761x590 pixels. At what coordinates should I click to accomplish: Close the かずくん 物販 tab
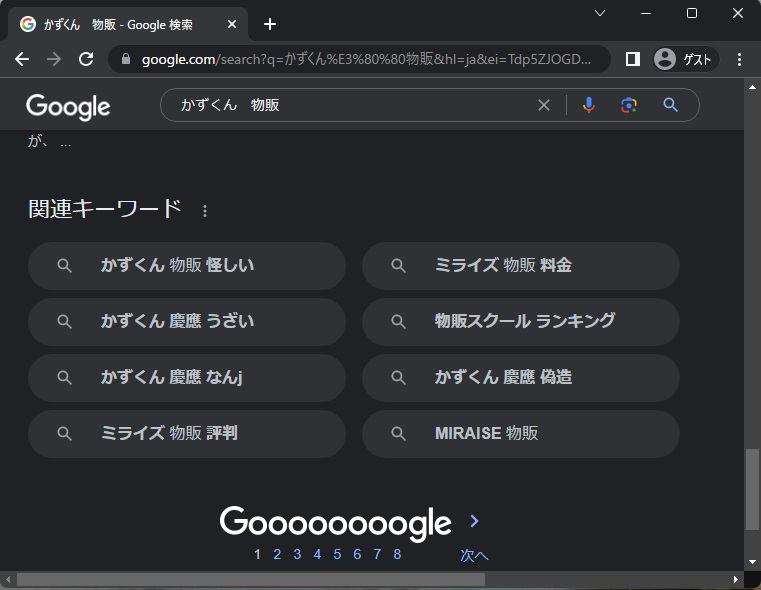(232, 24)
